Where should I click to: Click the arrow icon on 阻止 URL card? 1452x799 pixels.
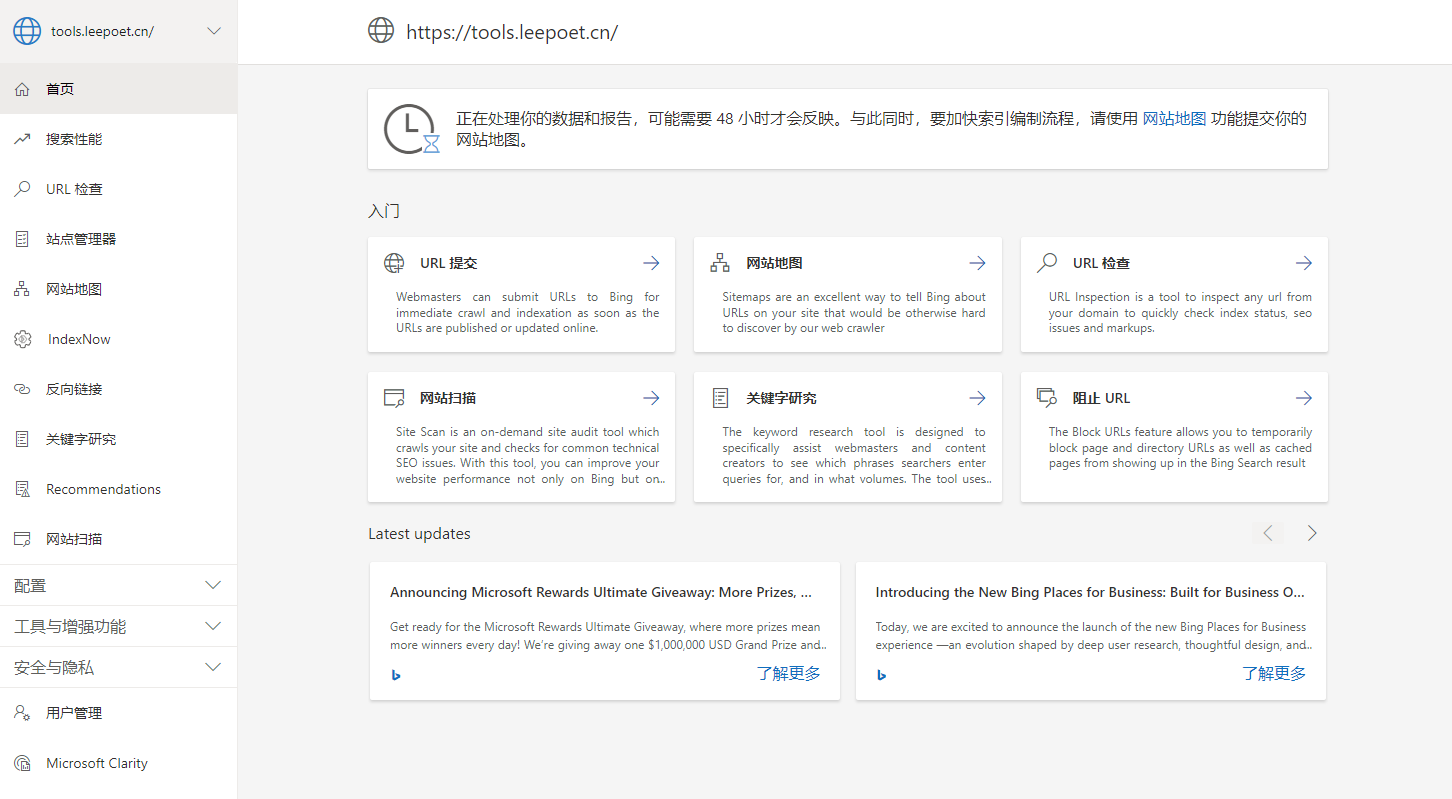click(1303, 398)
